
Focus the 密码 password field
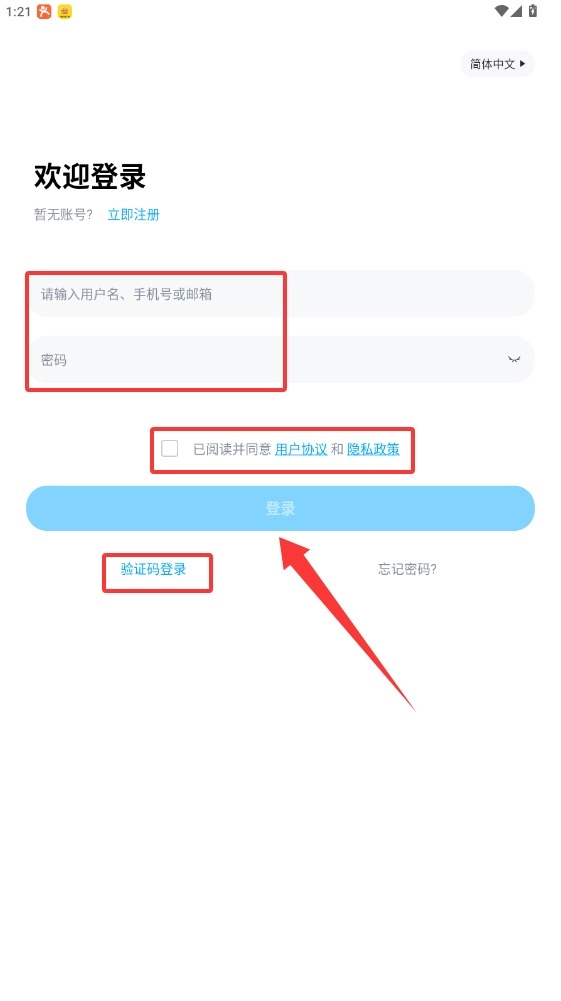pyautogui.click(x=280, y=359)
